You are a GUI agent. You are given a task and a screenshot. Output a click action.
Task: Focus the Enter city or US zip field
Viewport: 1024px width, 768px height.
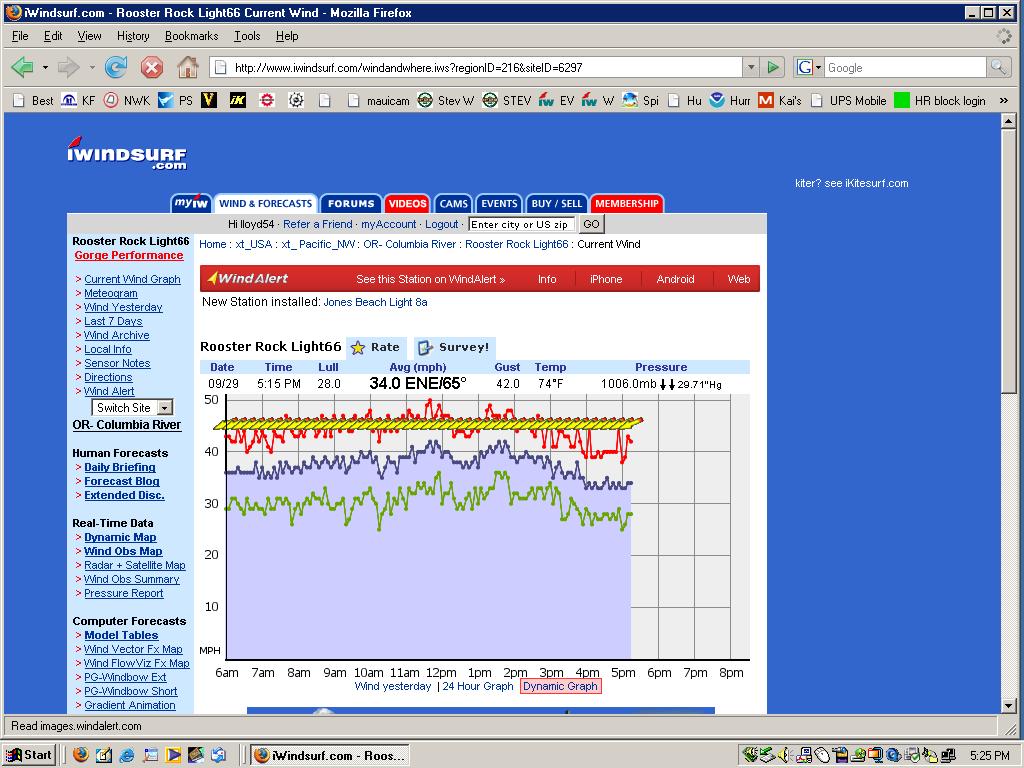(522, 224)
